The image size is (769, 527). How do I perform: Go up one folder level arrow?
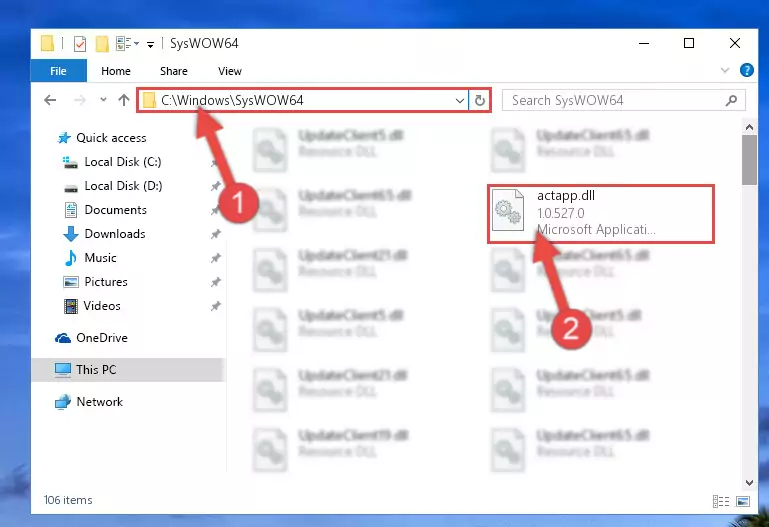pos(124,100)
